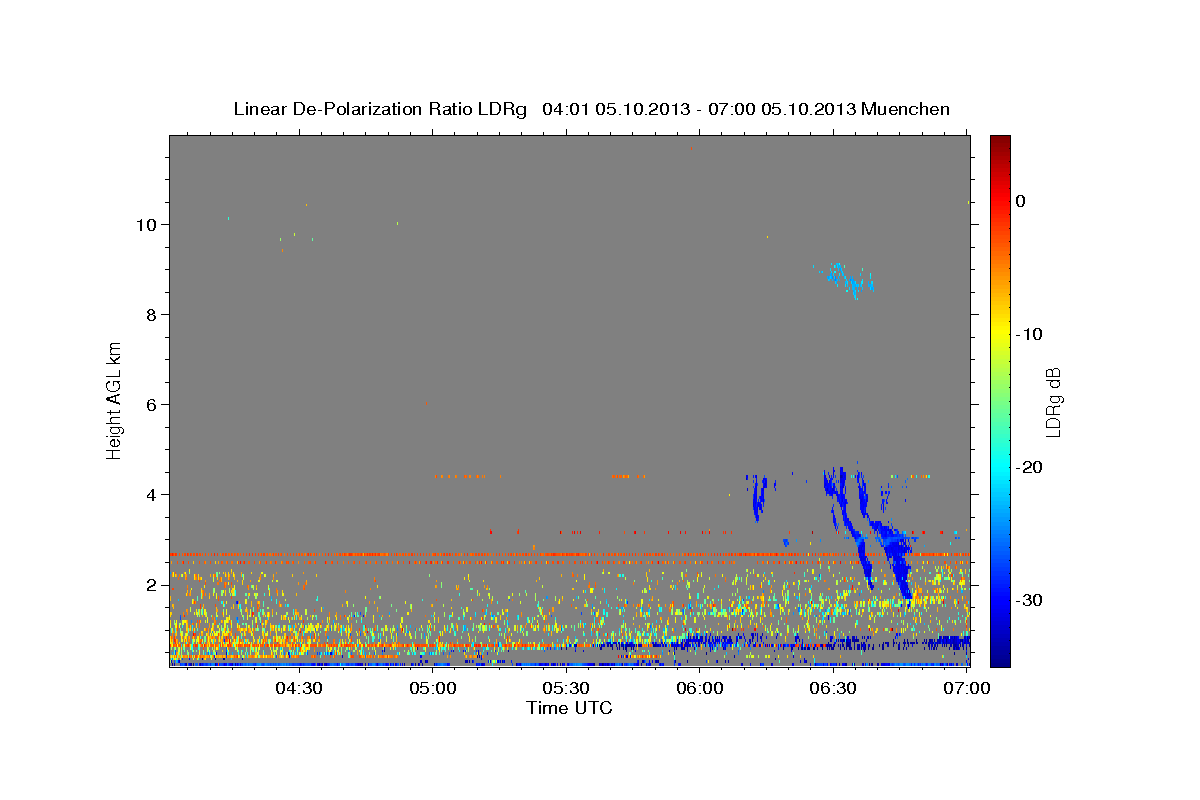
Task: Click the 05:30 time tick label
Action: pyautogui.click(x=566, y=688)
